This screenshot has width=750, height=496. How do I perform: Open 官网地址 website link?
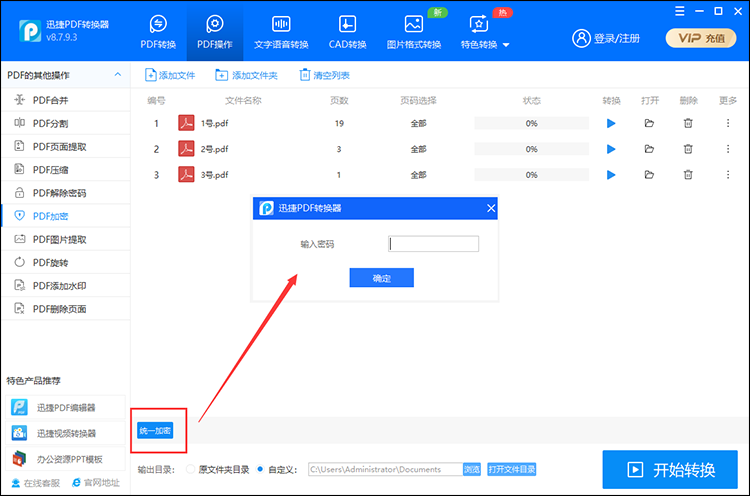[96, 483]
